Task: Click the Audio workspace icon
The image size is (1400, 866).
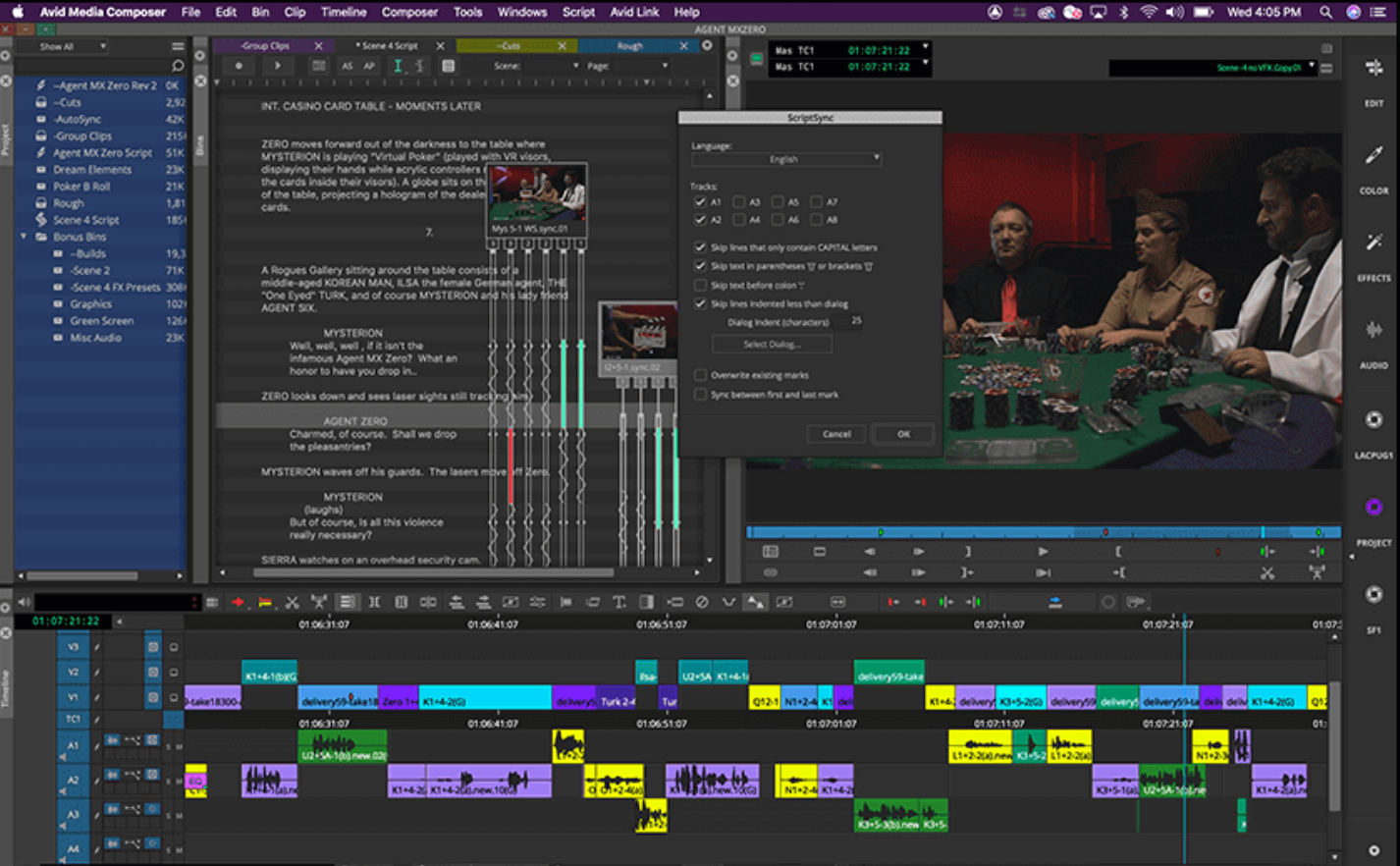Action: [1373, 330]
